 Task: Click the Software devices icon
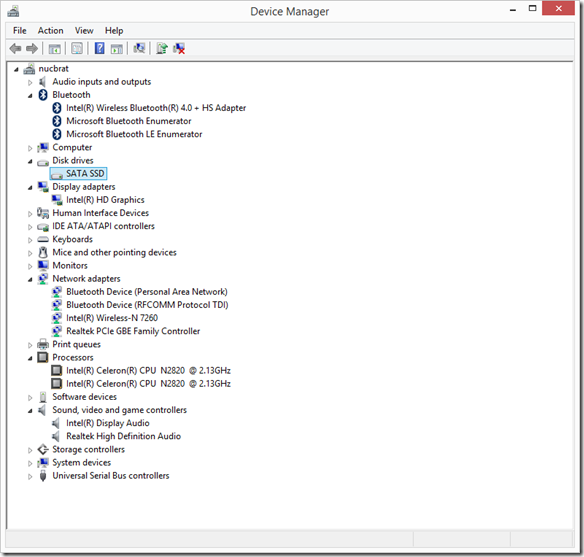coord(43,397)
